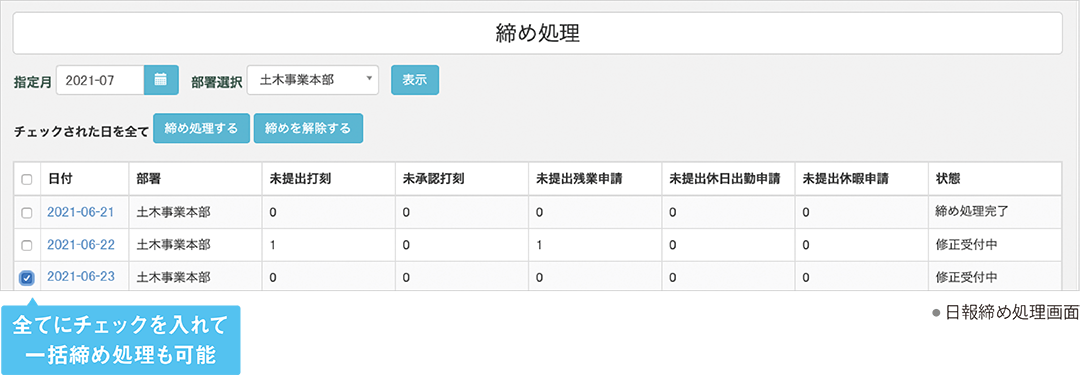1080x375 pixels.
Task: Check the checkbox for row 2021-06-22
Action: [27, 245]
